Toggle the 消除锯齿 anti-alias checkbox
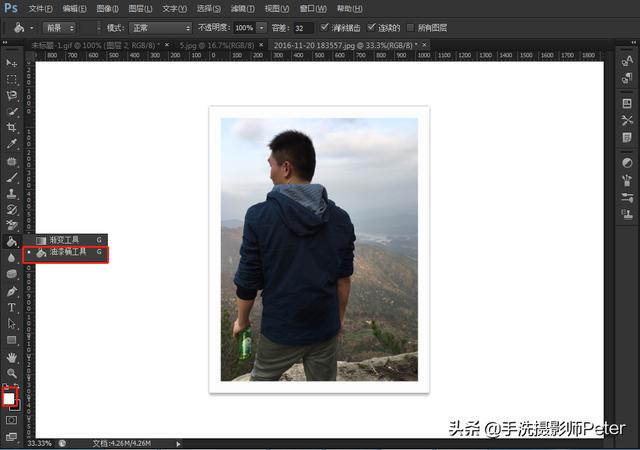This screenshot has height=450, width=640. tap(325, 28)
